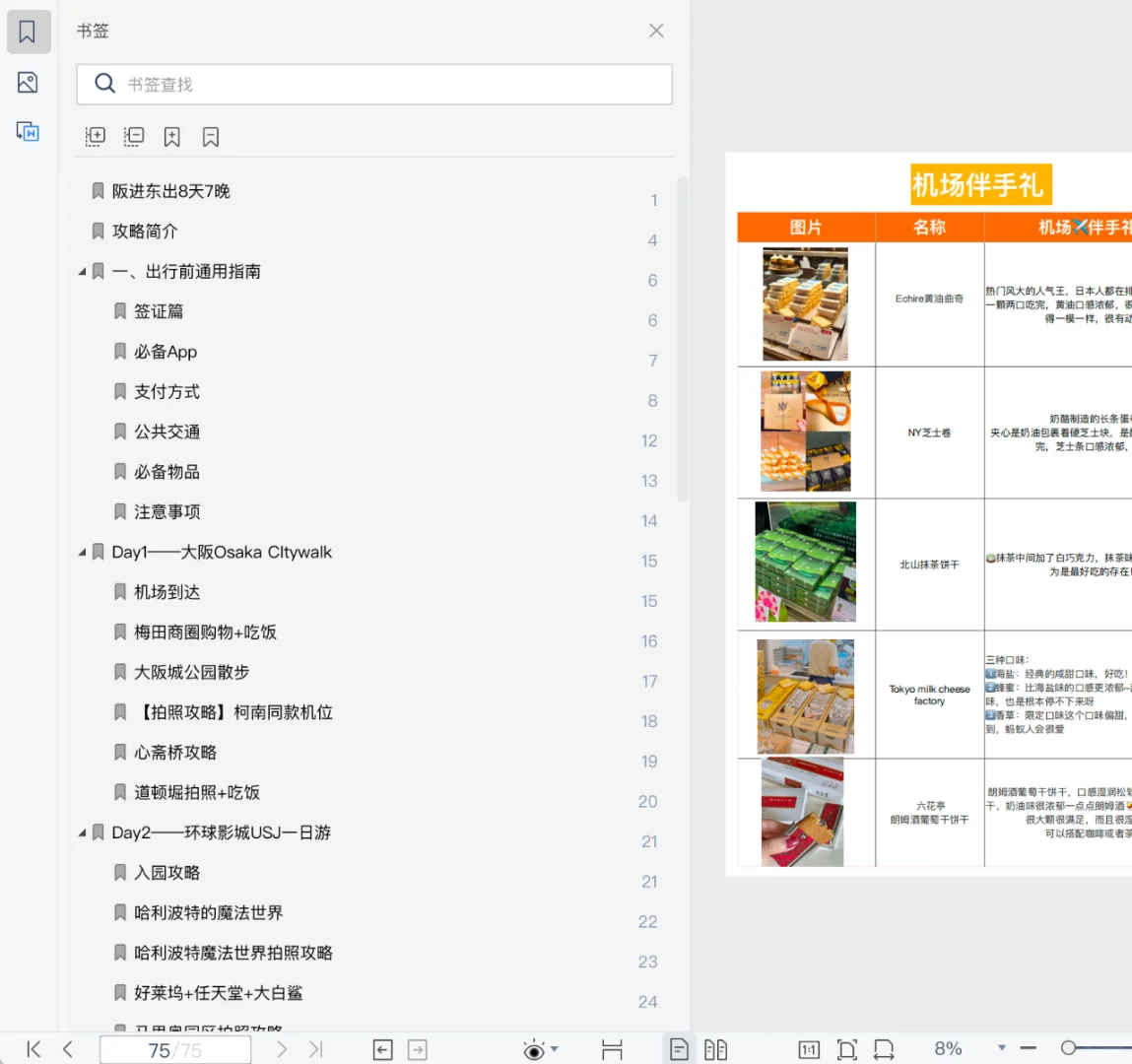Go to 注意事项 bookmark
1132x1064 pixels.
coord(166,511)
